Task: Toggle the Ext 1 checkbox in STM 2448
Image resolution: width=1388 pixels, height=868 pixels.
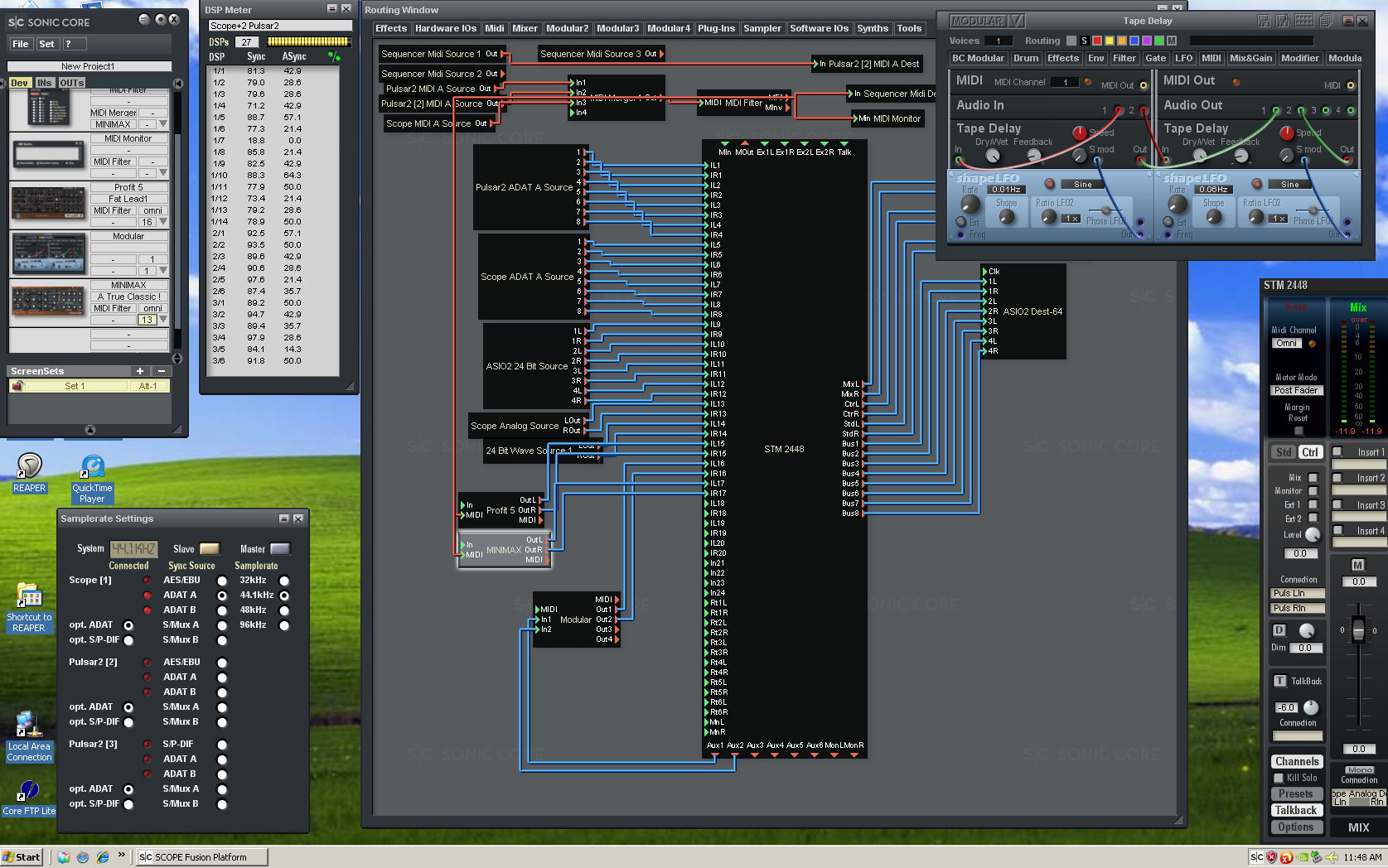Action: [1313, 504]
